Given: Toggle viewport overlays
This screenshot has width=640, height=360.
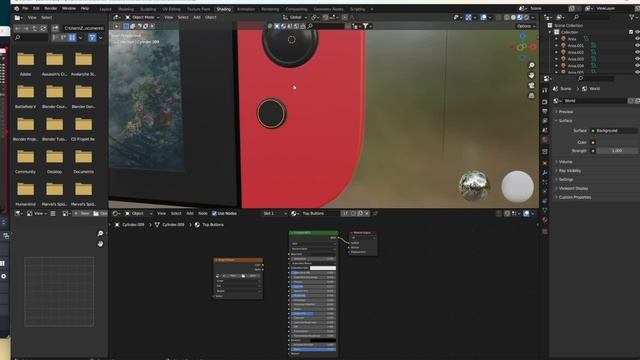Looking at the screenshot, I should tap(484, 18).
